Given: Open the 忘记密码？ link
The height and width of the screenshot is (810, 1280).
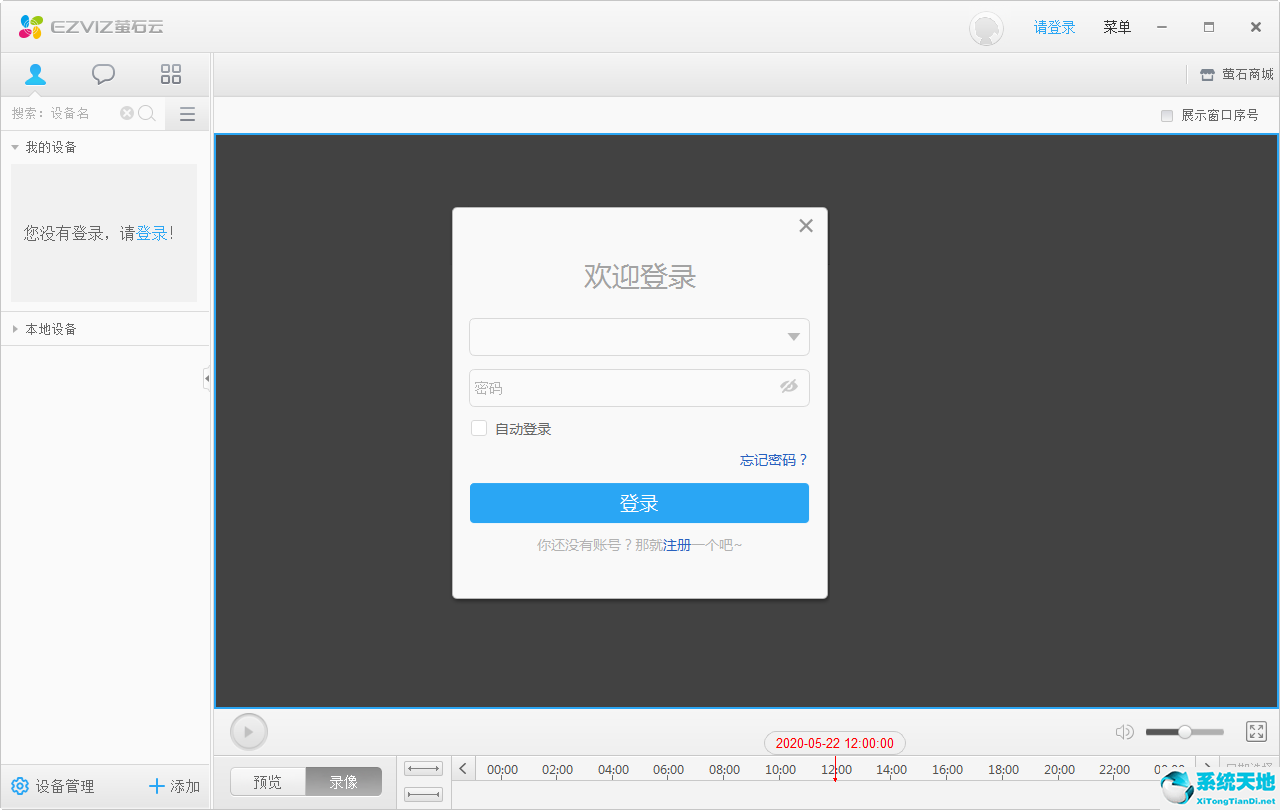Looking at the screenshot, I should 773,460.
